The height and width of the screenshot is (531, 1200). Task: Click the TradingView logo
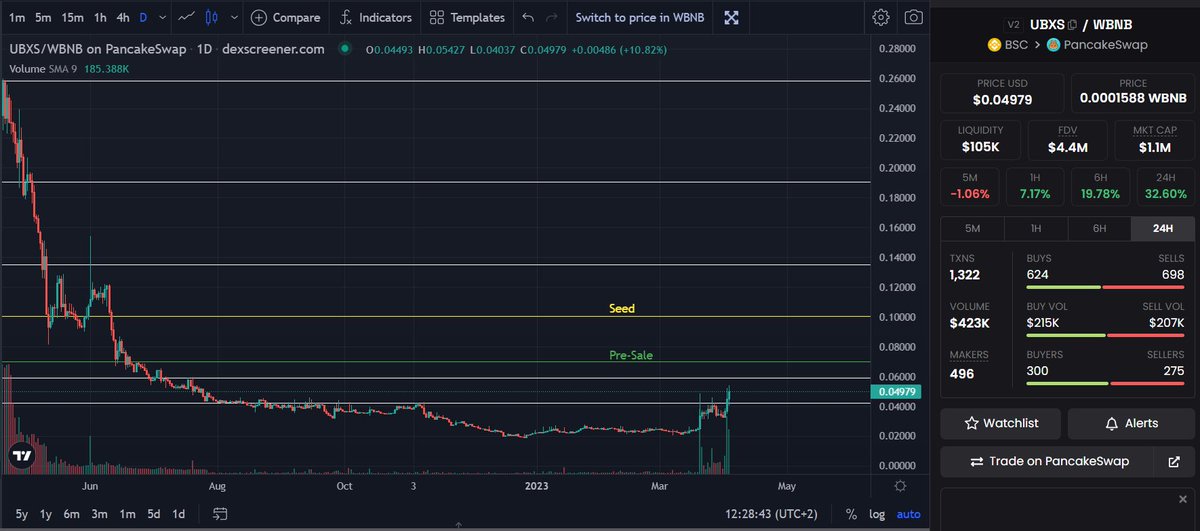(20, 454)
